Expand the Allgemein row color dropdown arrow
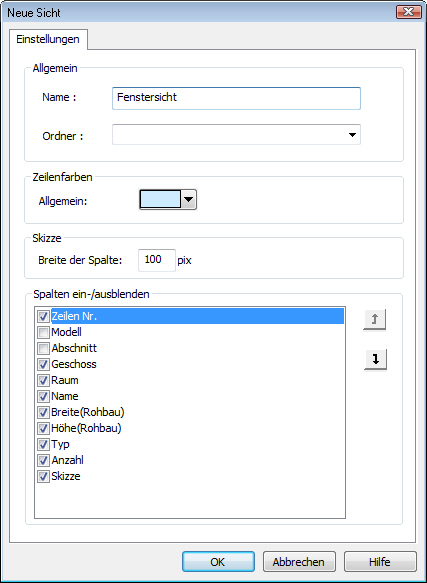Screen dimensions: 427x583 (189, 200)
